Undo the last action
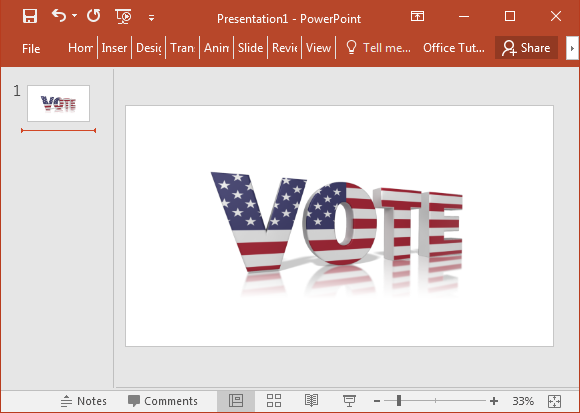The width and height of the screenshot is (580, 413). (59, 16)
